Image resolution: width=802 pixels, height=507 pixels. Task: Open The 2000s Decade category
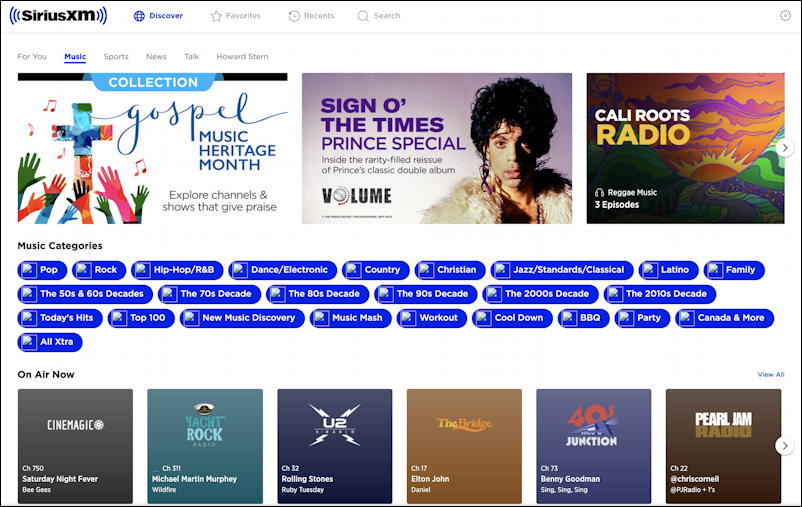point(540,294)
